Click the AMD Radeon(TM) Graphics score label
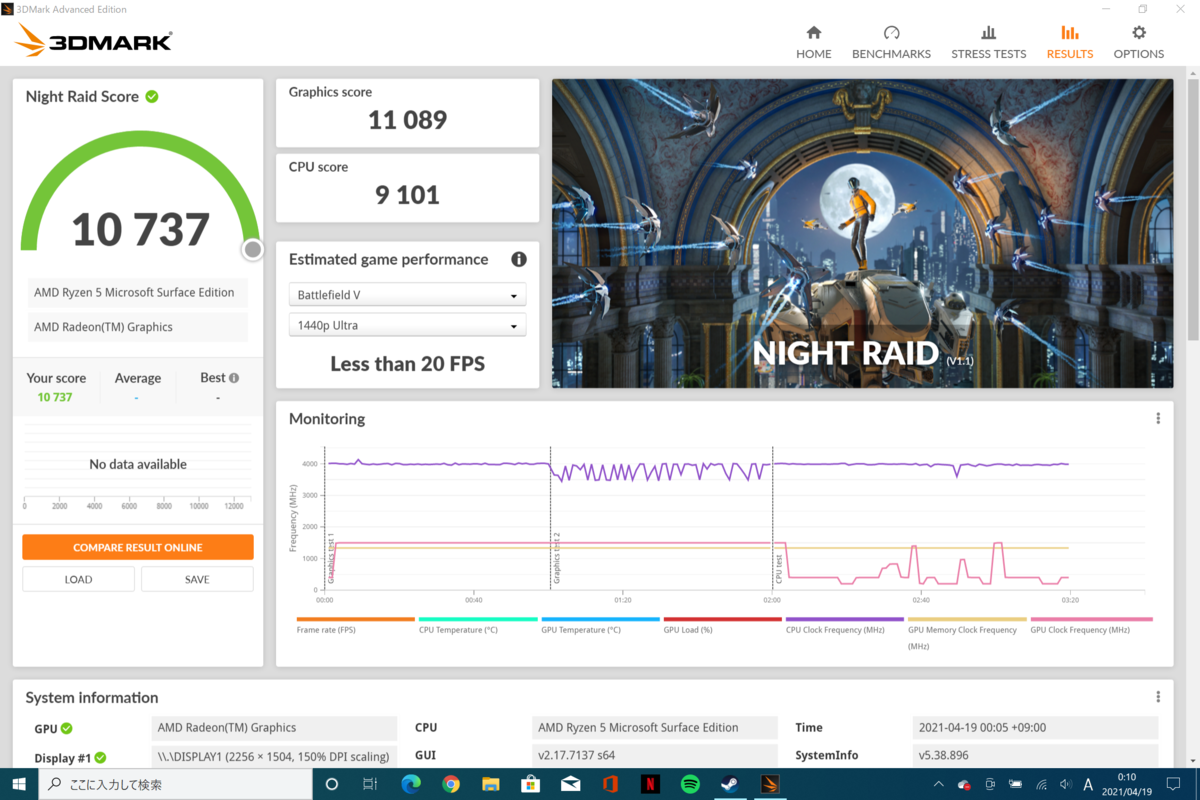1200x800 pixels. (x=136, y=327)
